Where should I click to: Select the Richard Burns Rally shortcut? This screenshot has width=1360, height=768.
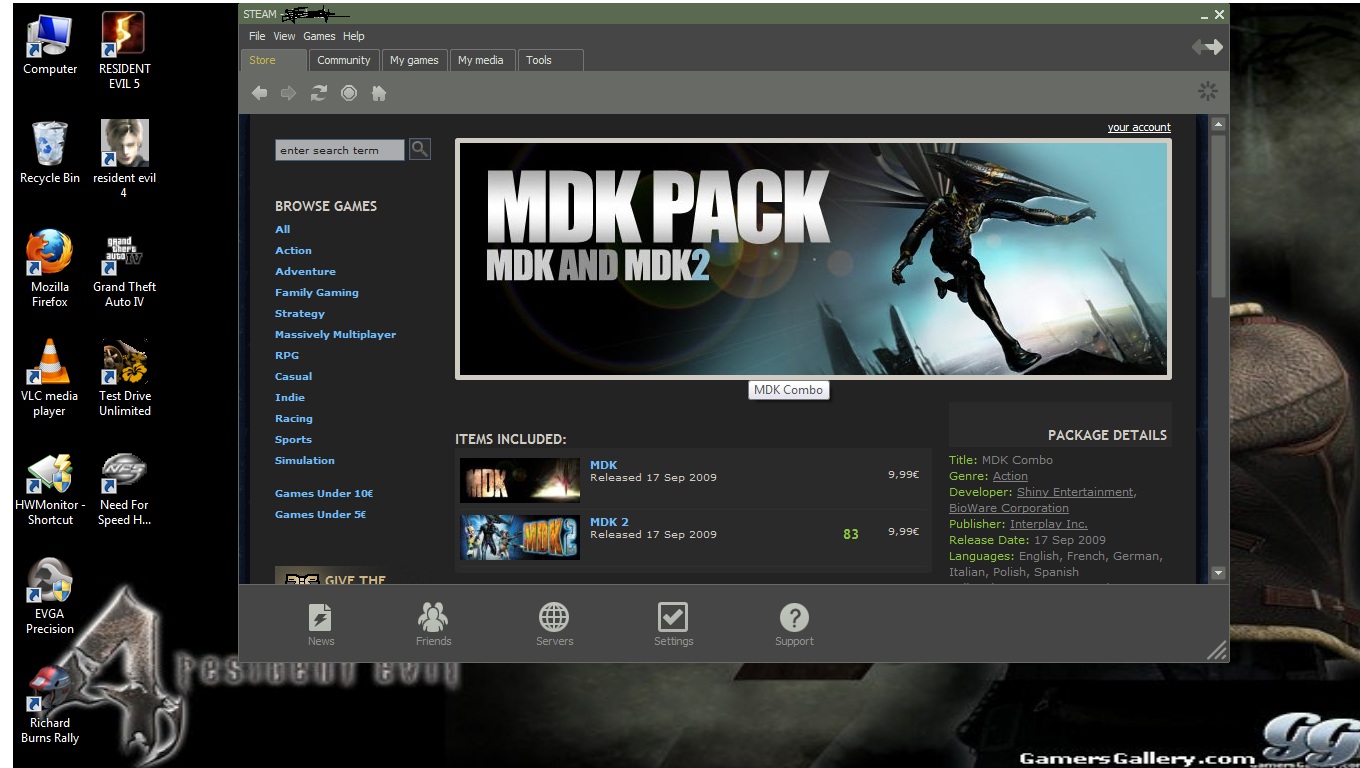tap(50, 706)
